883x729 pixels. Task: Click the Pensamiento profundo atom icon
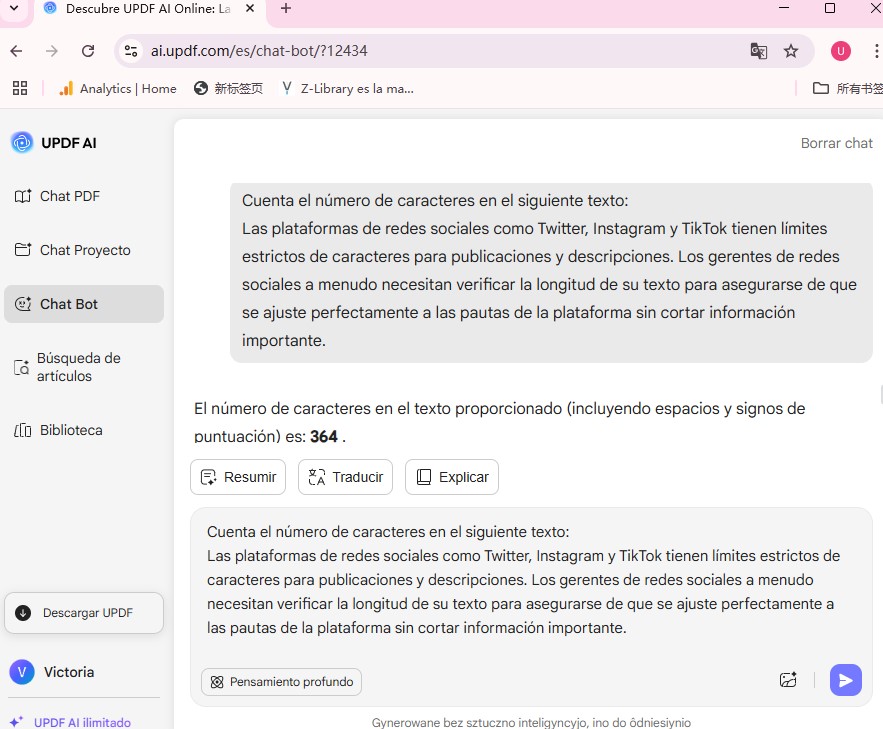click(x=217, y=682)
